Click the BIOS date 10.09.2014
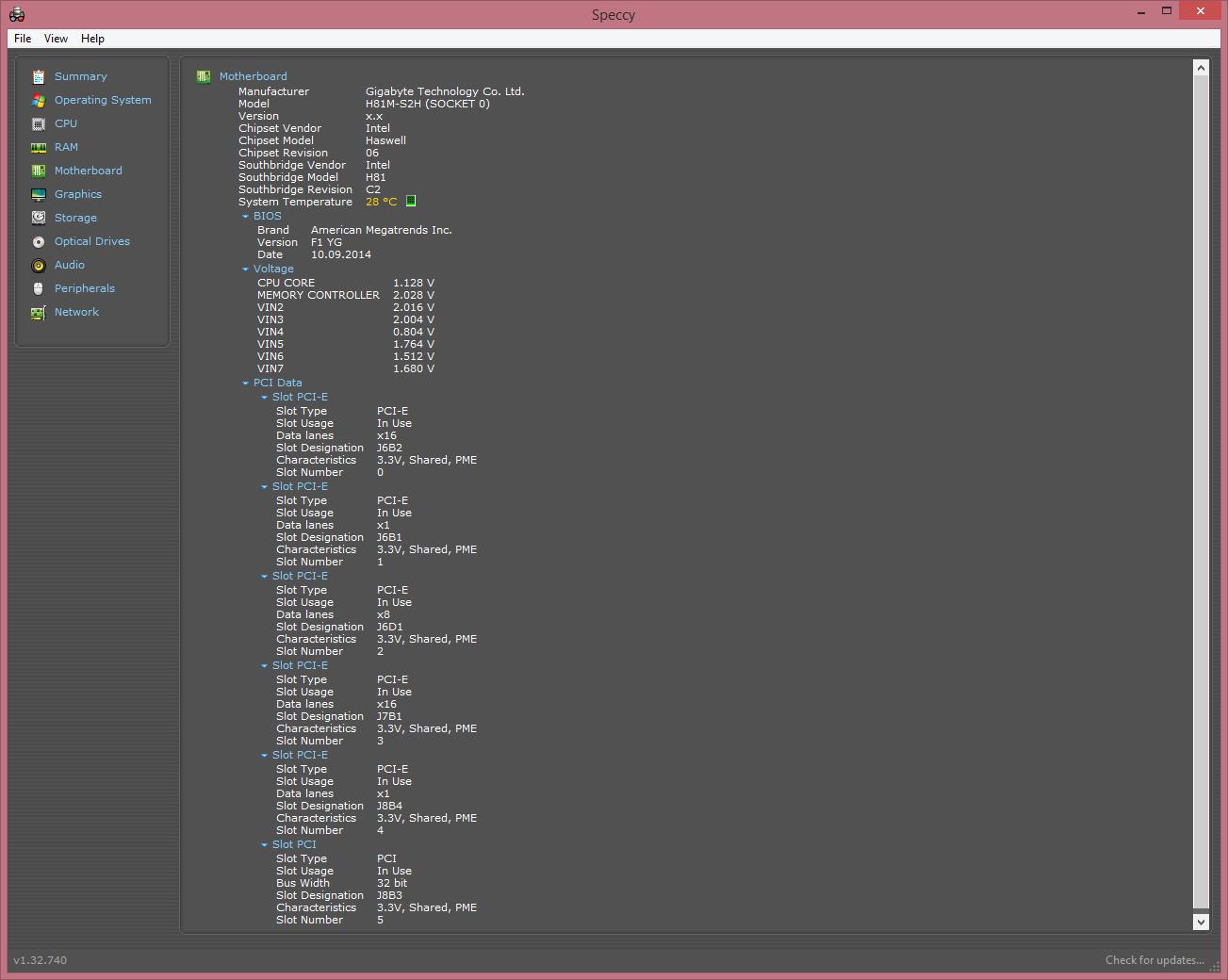This screenshot has height=980, width=1228. pyautogui.click(x=341, y=254)
